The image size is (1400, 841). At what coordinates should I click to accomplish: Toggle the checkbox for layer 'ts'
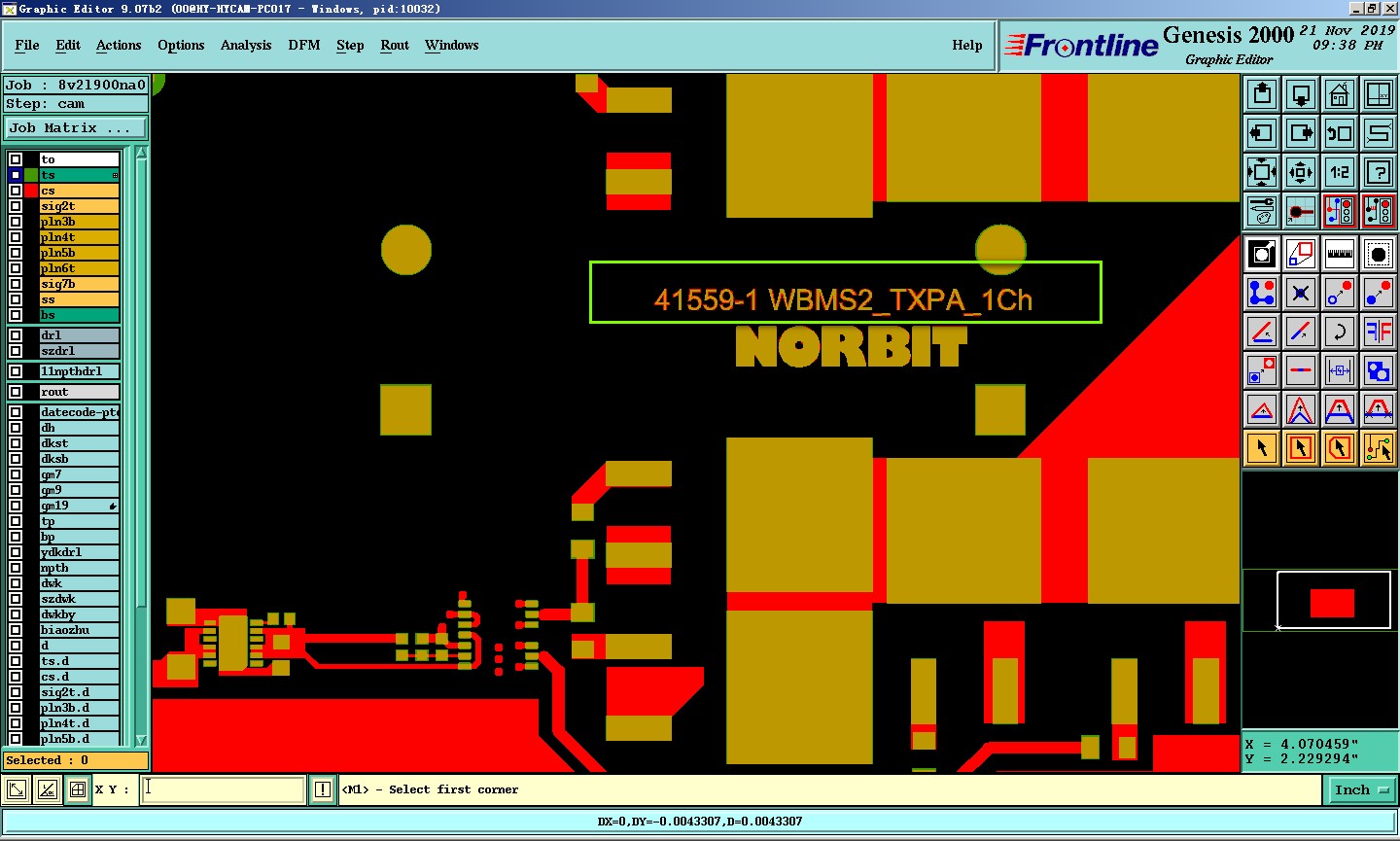(x=16, y=175)
